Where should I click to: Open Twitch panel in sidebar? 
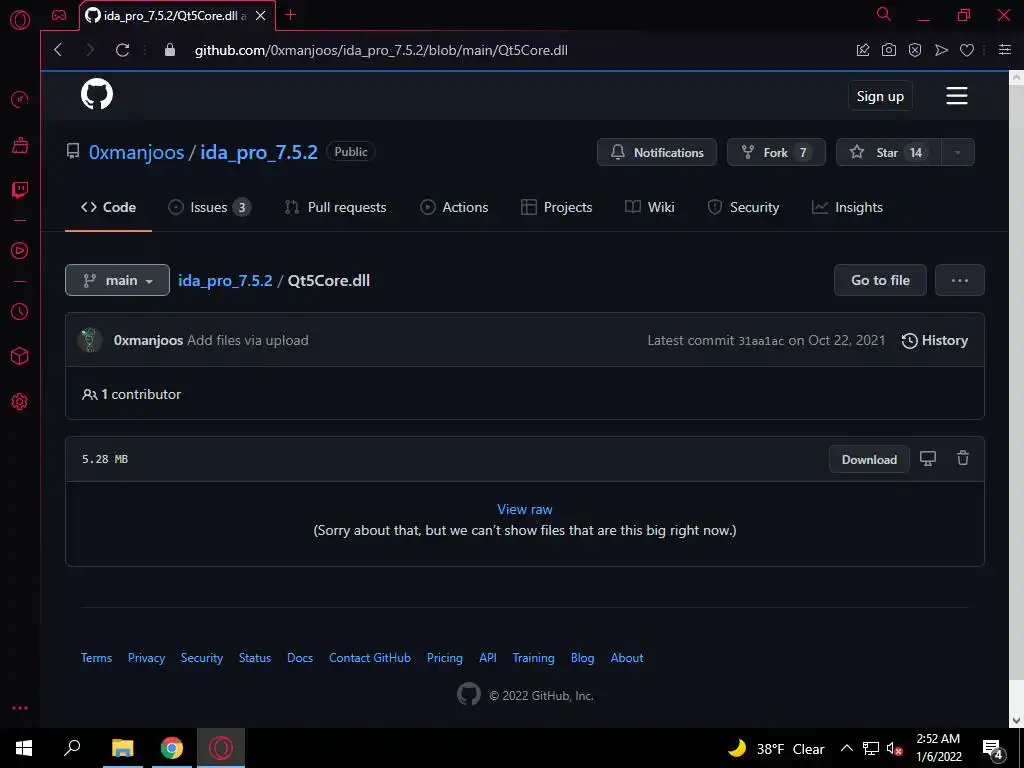[20, 190]
